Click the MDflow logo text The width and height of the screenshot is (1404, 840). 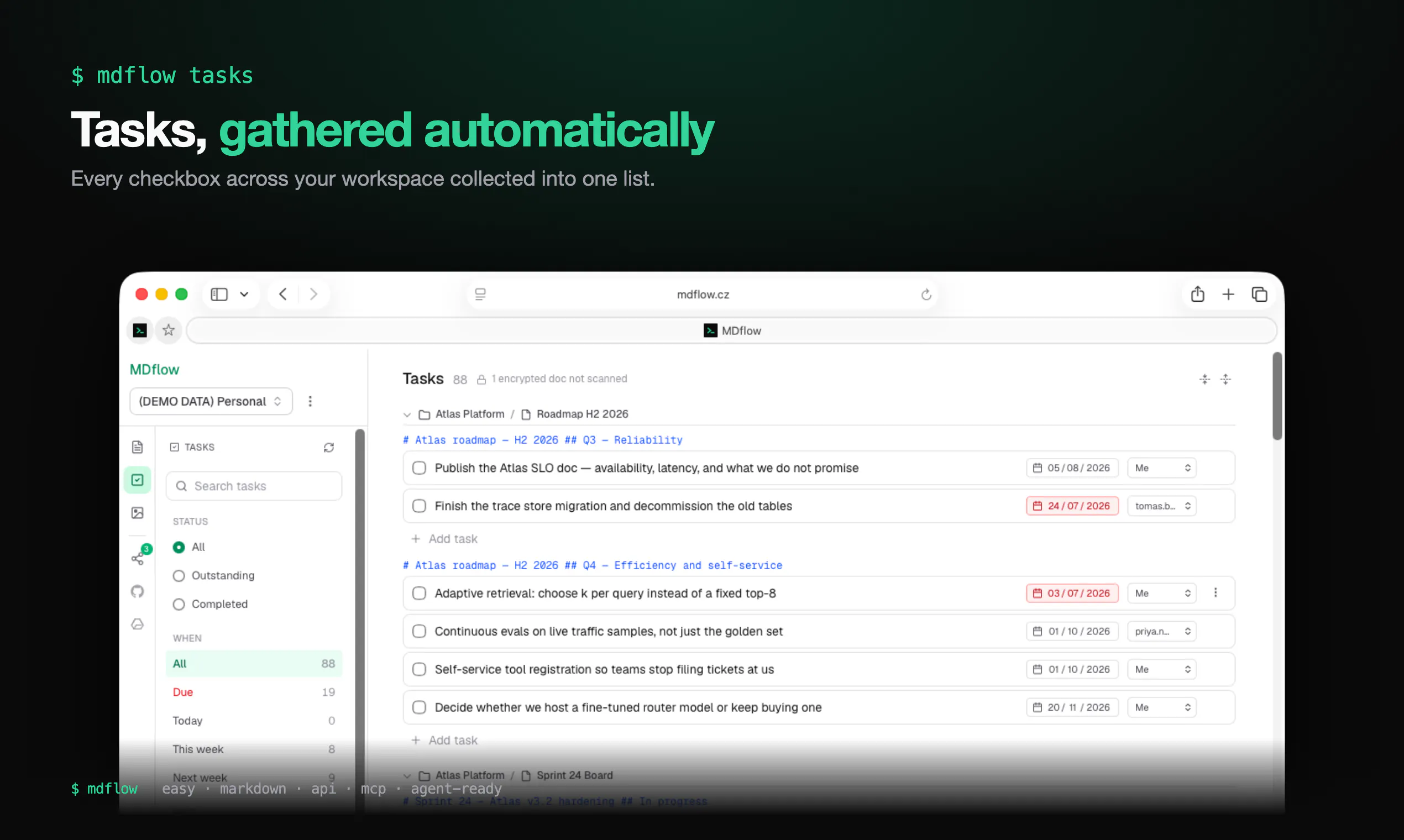155,370
